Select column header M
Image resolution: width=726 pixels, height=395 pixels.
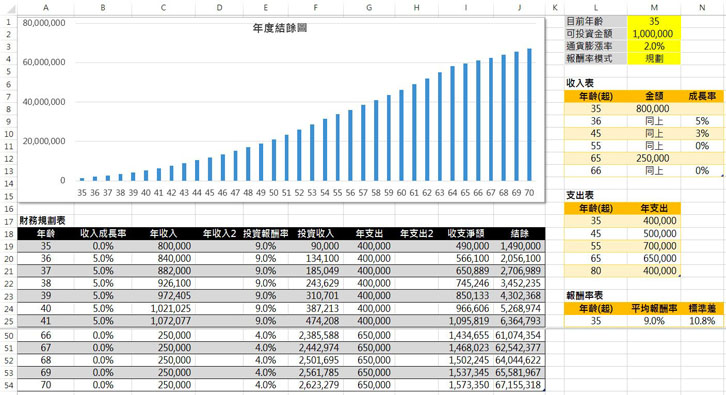pos(654,7)
